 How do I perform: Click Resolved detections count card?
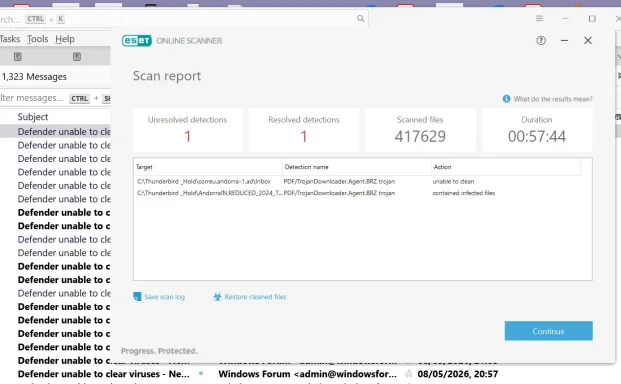coord(304,130)
